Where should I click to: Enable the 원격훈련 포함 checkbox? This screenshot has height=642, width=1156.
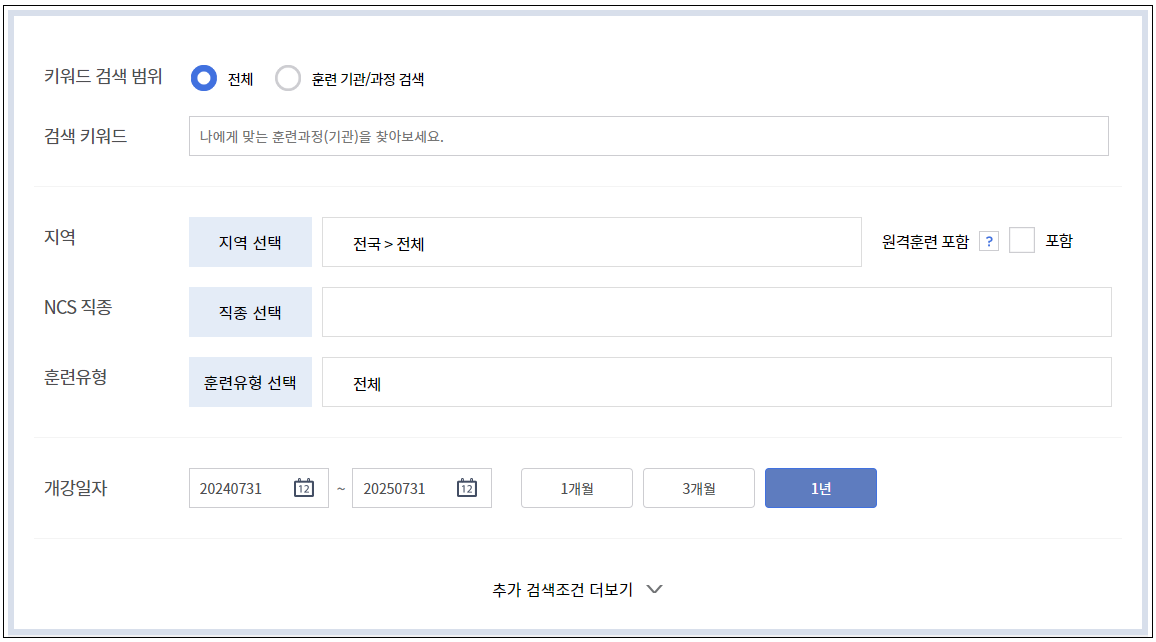tap(1024, 242)
